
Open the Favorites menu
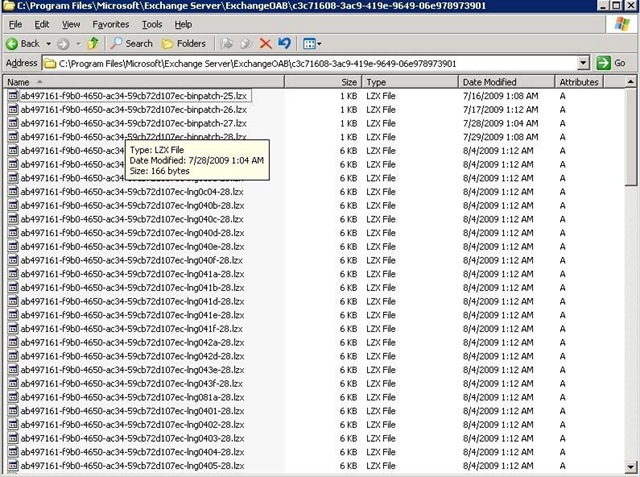[x=110, y=24]
